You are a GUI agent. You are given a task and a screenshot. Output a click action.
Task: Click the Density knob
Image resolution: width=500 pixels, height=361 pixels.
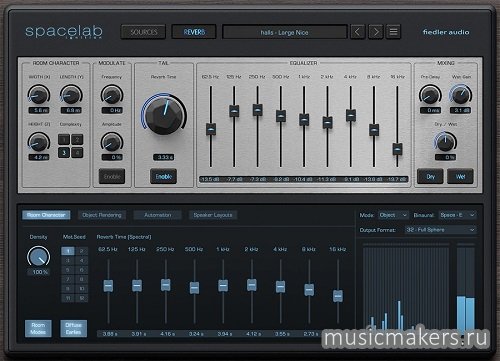pyautogui.click(x=39, y=256)
